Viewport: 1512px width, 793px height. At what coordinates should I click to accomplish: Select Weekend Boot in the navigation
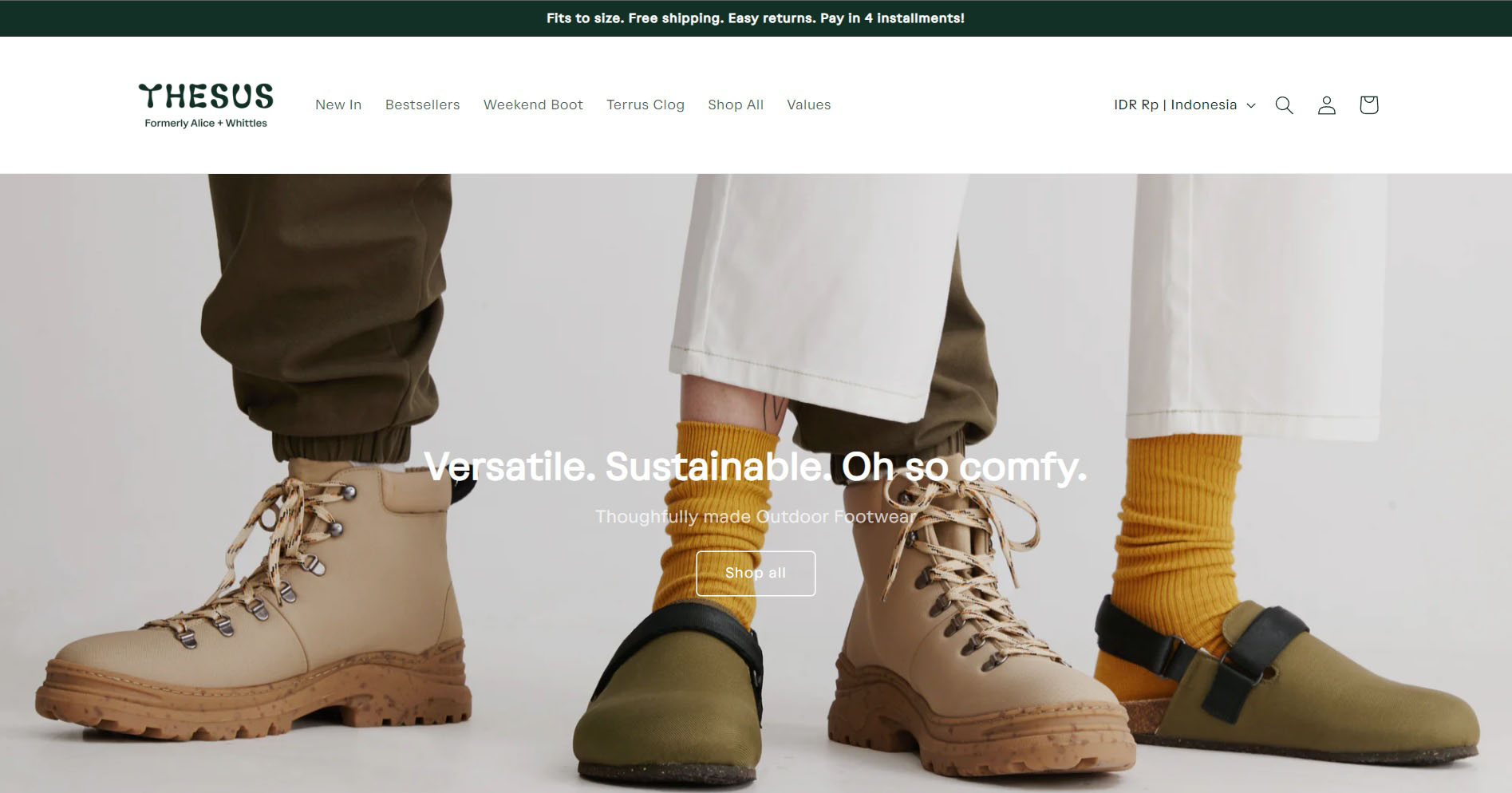[x=533, y=105]
